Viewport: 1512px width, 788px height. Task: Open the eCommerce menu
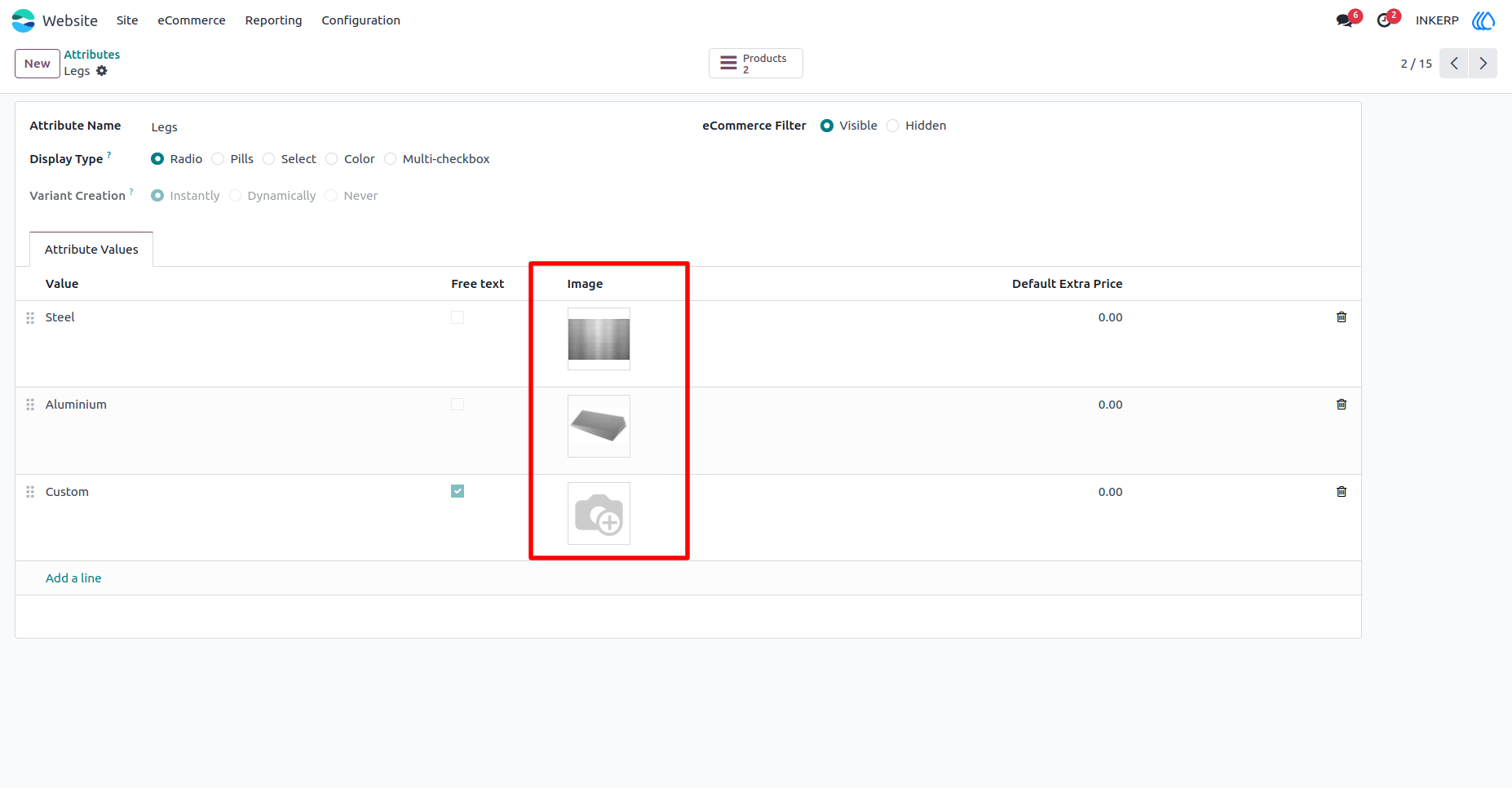tap(192, 20)
